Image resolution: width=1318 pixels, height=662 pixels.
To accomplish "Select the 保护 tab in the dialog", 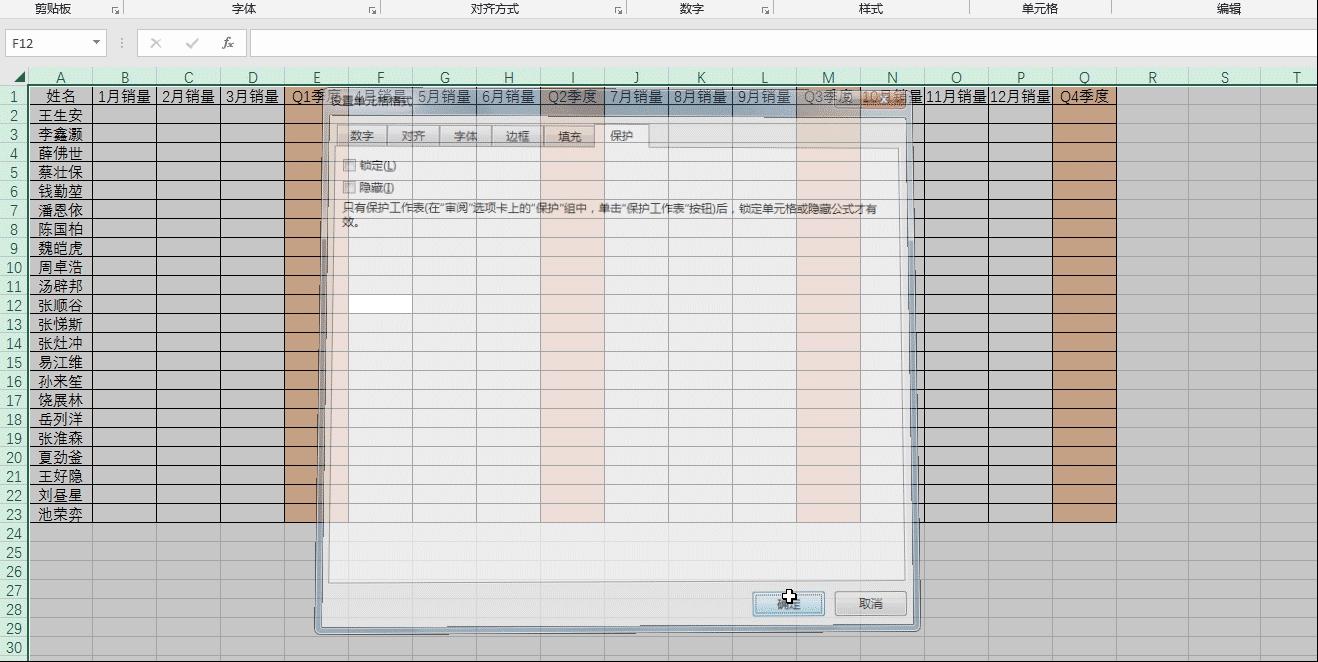I will click(621, 135).
